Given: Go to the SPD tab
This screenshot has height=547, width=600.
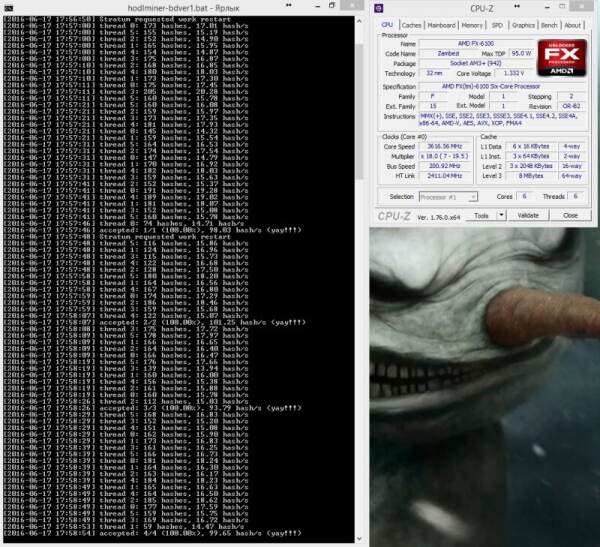Looking at the screenshot, I should (497, 25).
